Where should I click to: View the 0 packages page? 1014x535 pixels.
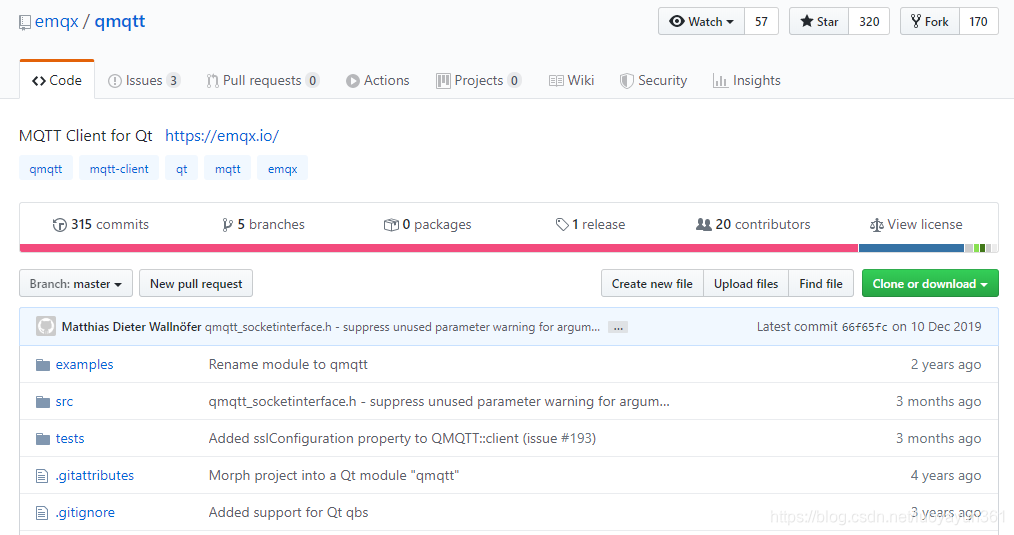click(x=427, y=224)
